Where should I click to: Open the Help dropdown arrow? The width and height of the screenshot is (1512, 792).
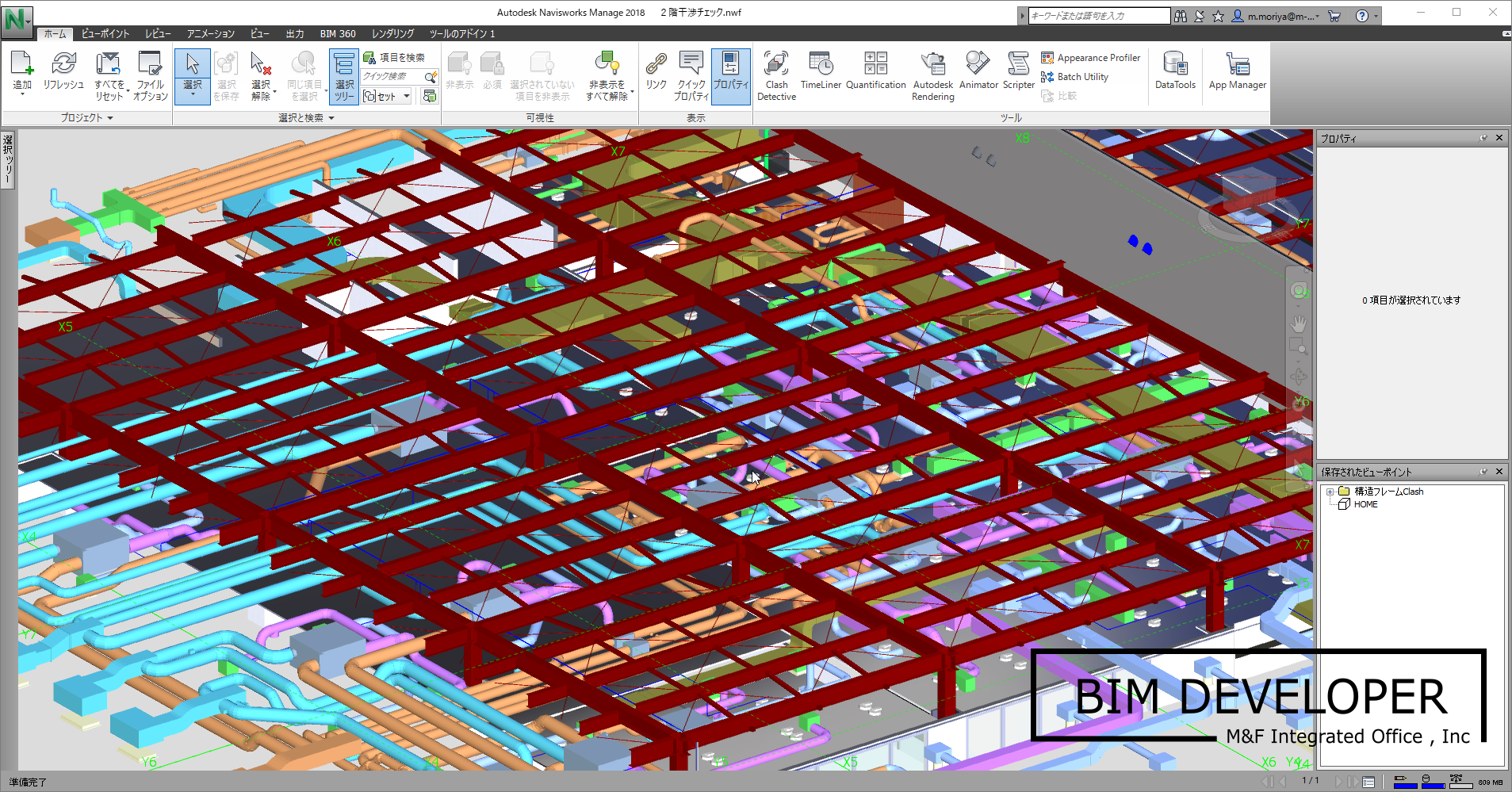tap(1376, 16)
